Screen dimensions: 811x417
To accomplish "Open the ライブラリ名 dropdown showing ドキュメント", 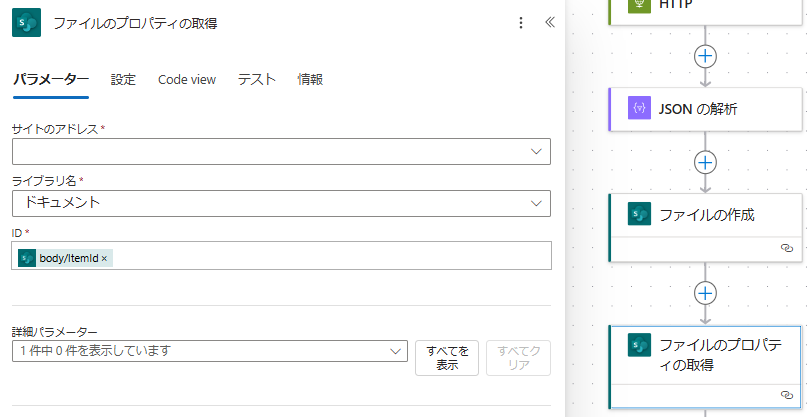I will point(281,203).
